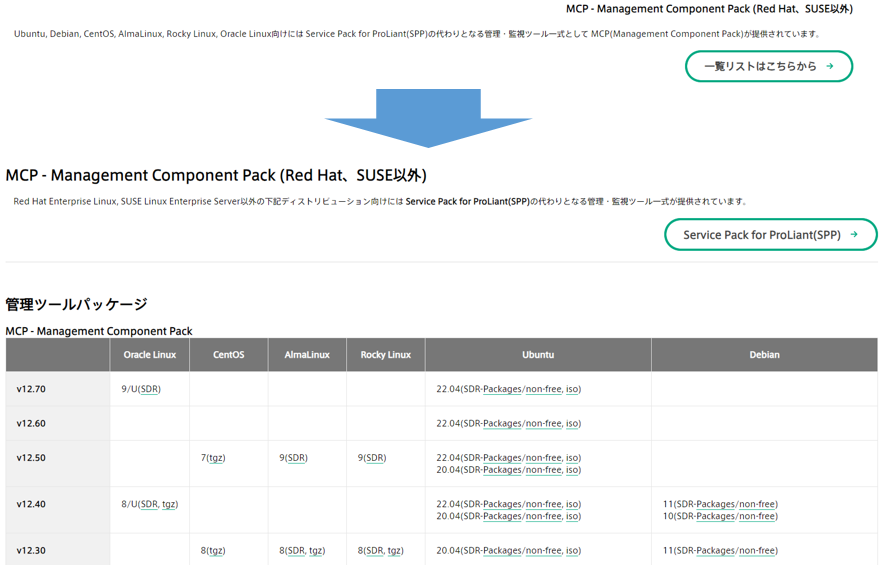Download iso link for v12.40 Ubuntu 20.04
The width and height of the screenshot is (887, 569).
(572, 516)
